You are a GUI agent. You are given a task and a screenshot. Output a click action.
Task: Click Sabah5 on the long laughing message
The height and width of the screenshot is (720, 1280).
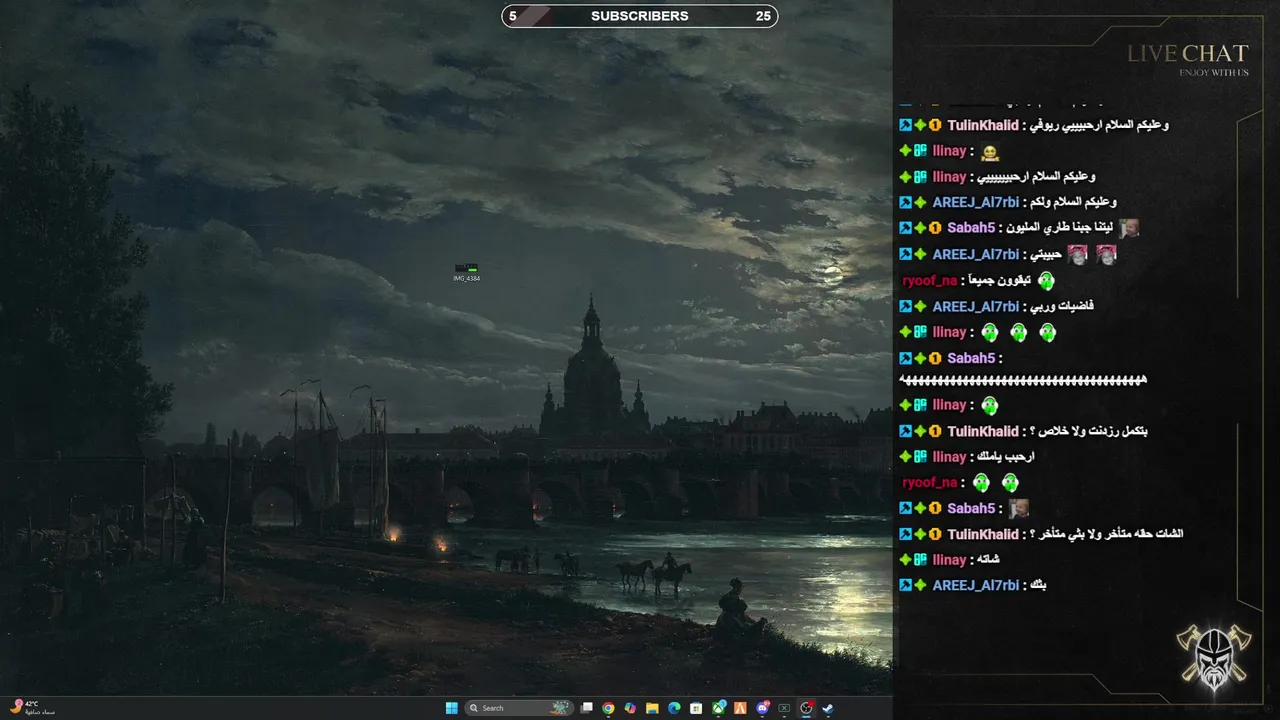click(x=971, y=358)
